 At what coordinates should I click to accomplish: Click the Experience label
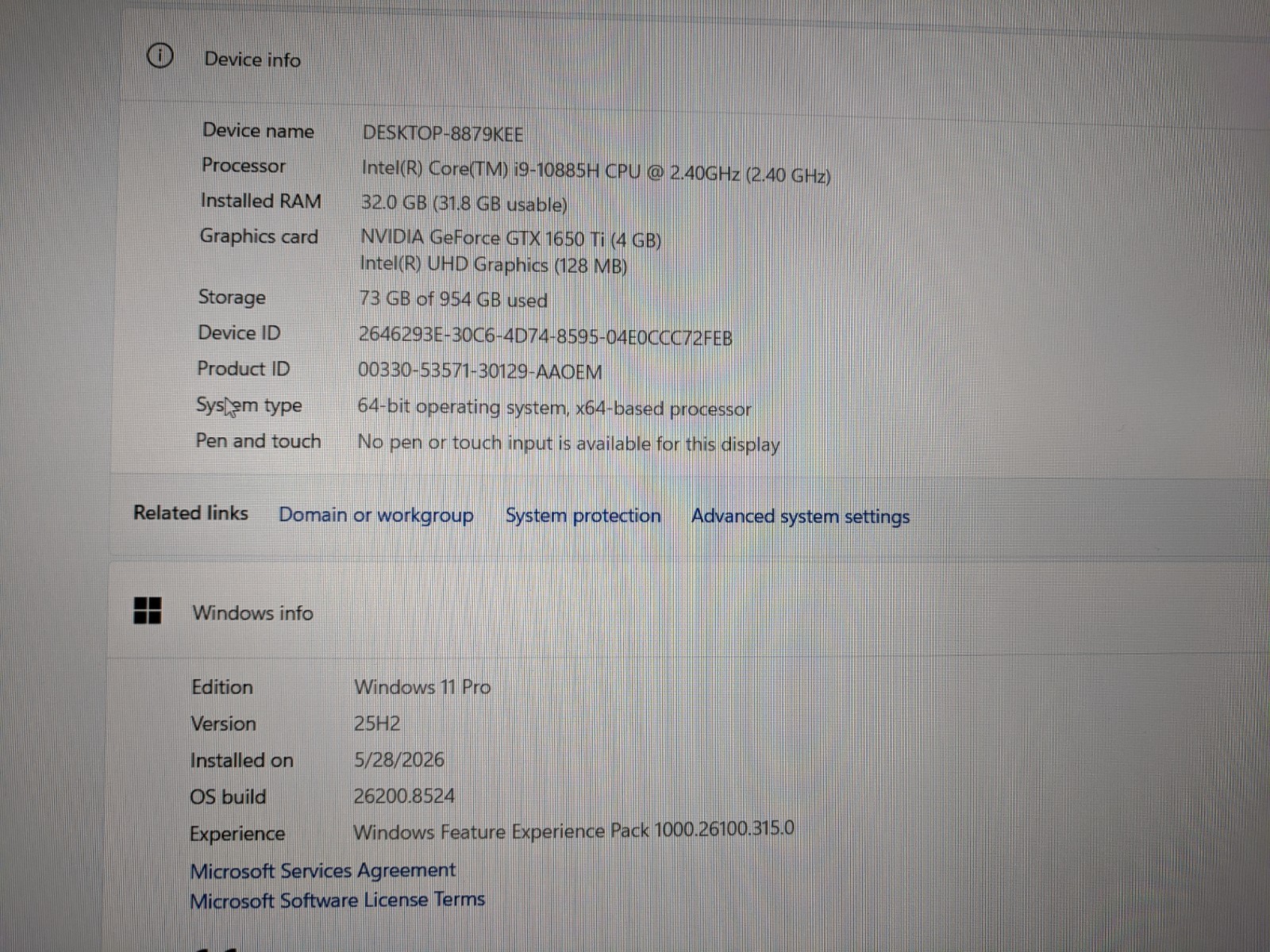click(x=237, y=834)
